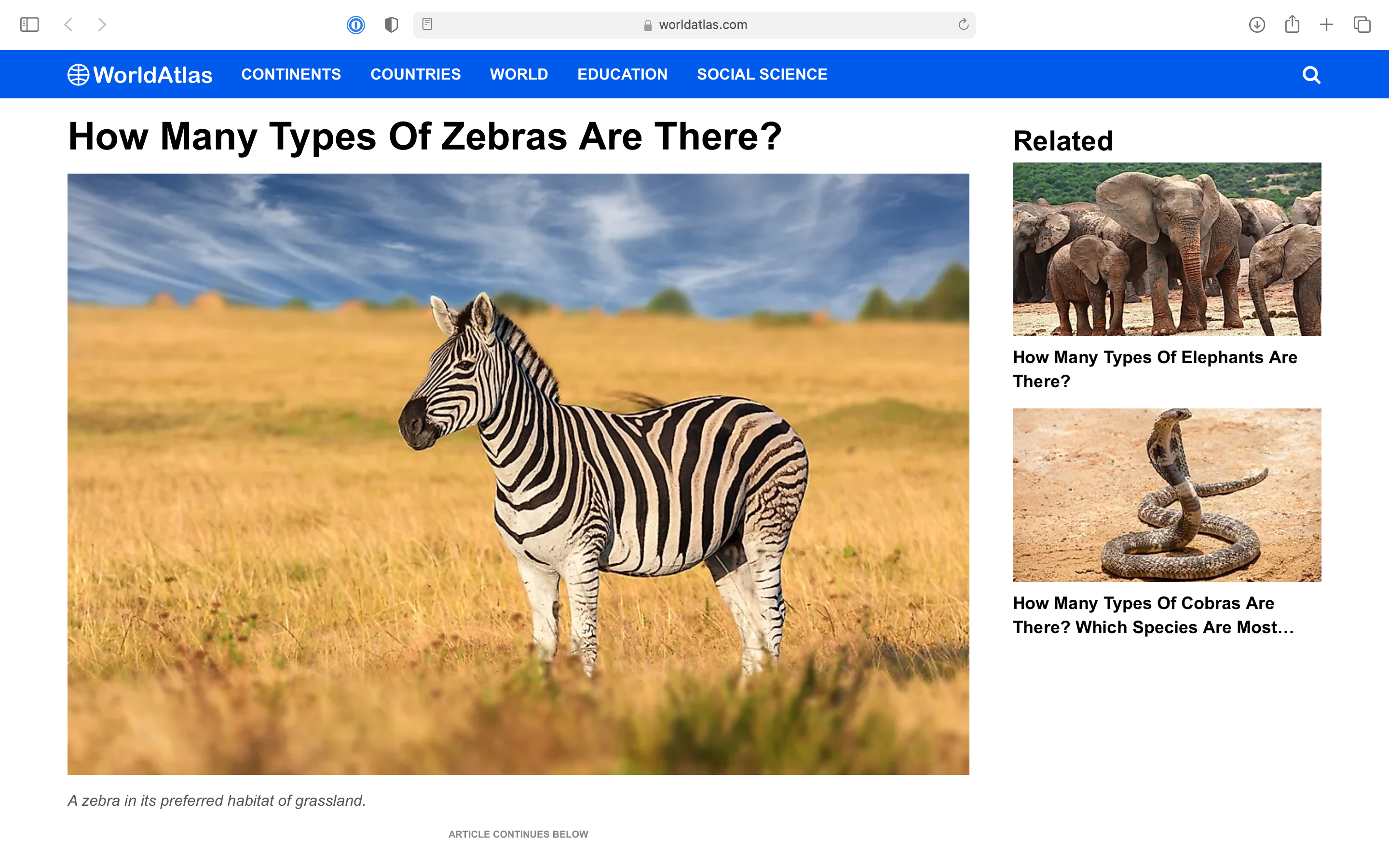Click the lock icon beside URL

point(648,25)
